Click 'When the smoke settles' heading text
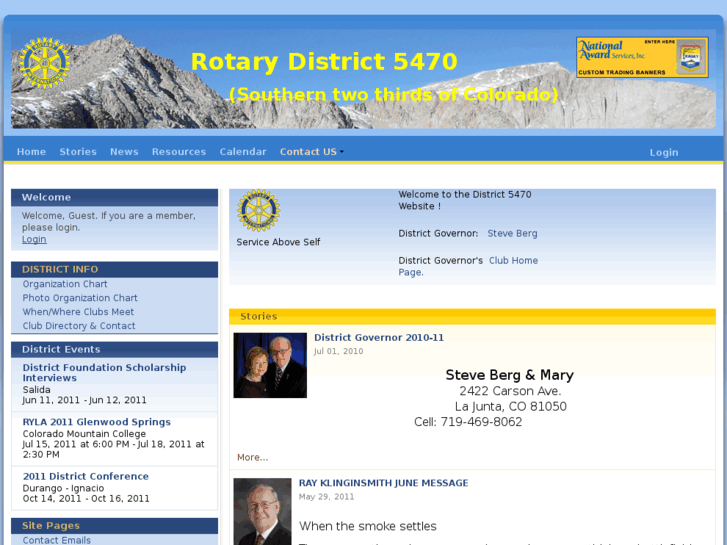727x545 pixels. (x=368, y=526)
